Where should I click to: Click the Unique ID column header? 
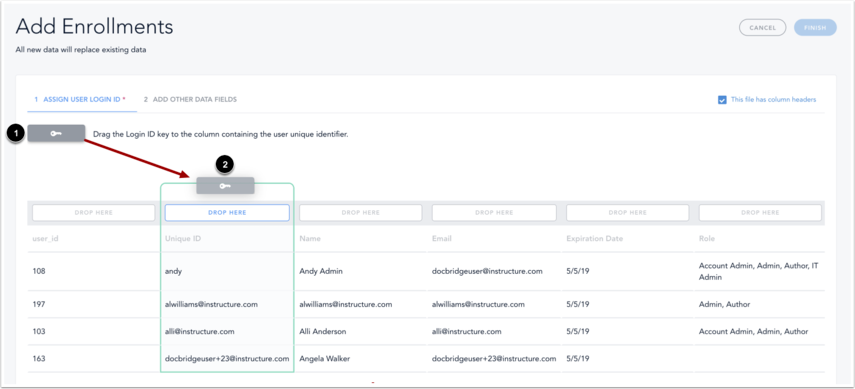point(183,238)
